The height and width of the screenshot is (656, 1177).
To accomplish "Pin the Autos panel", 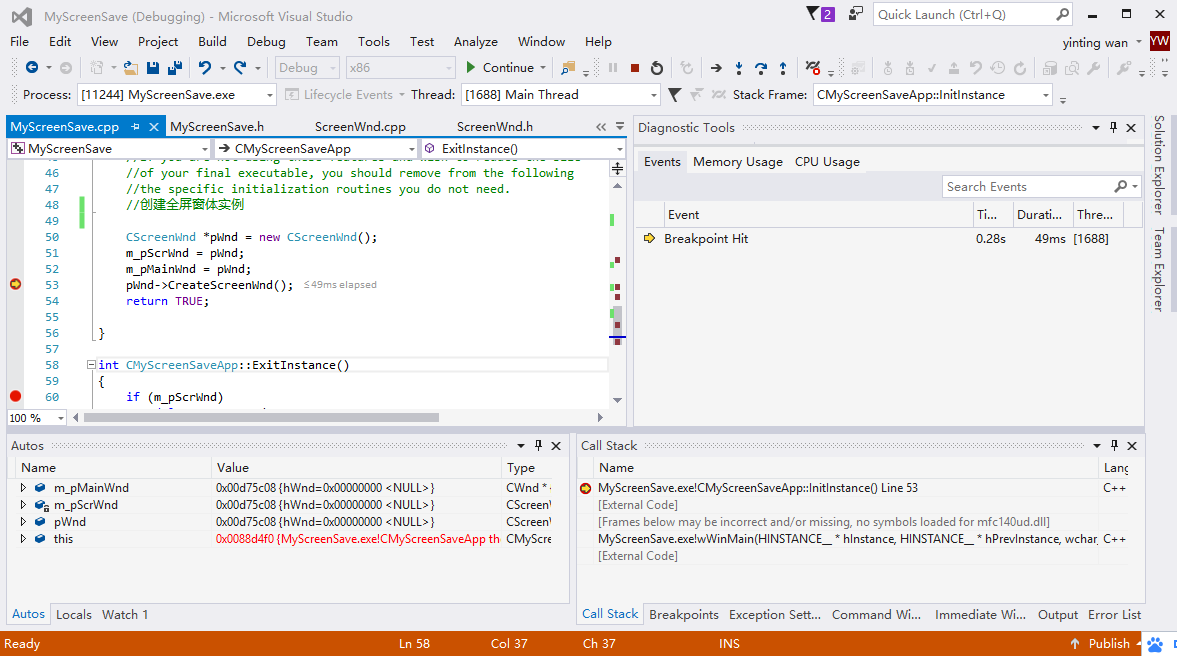I will click(538, 446).
